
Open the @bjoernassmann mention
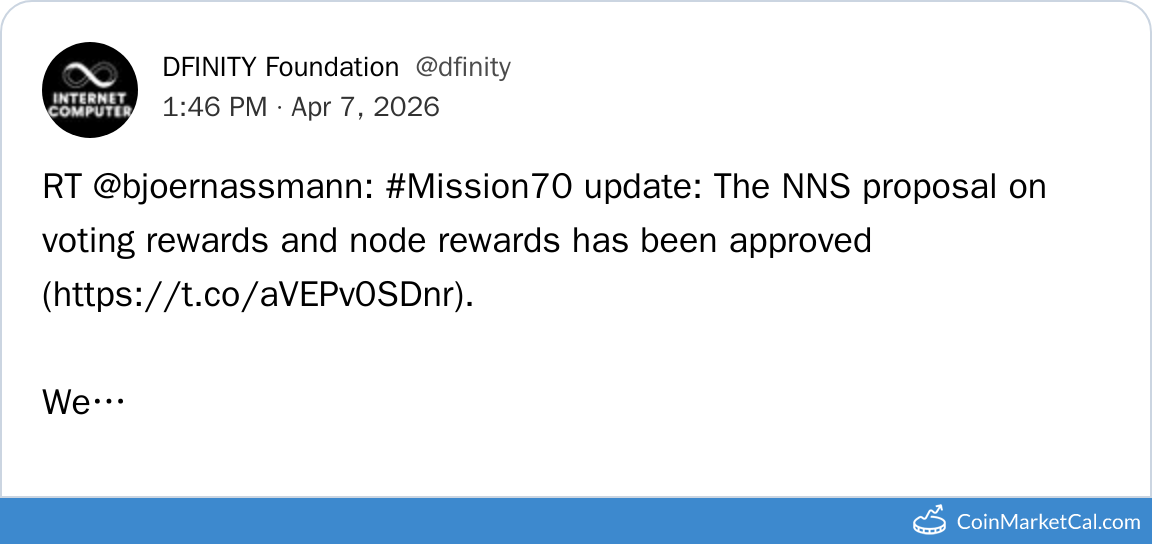tap(235, 187)
